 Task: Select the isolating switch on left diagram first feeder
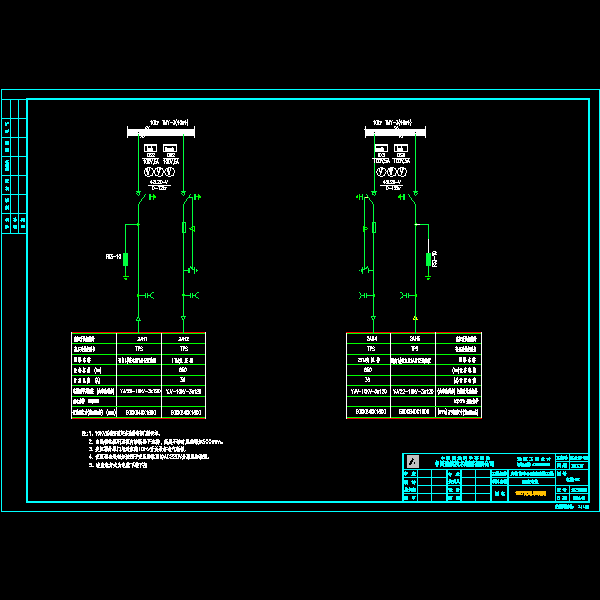coord(142,199)
